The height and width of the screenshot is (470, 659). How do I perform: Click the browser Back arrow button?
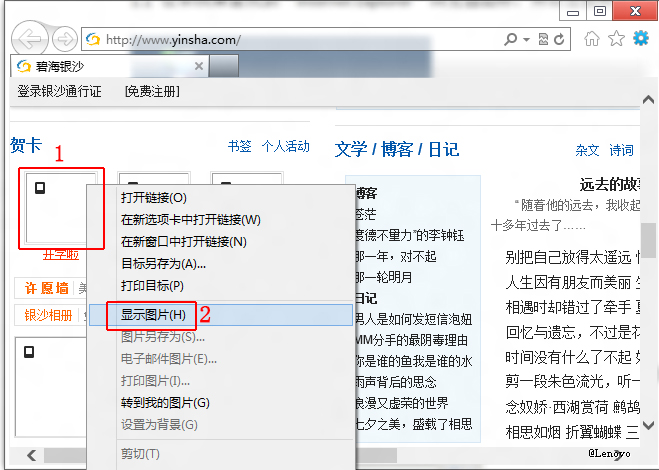point(33,39)
